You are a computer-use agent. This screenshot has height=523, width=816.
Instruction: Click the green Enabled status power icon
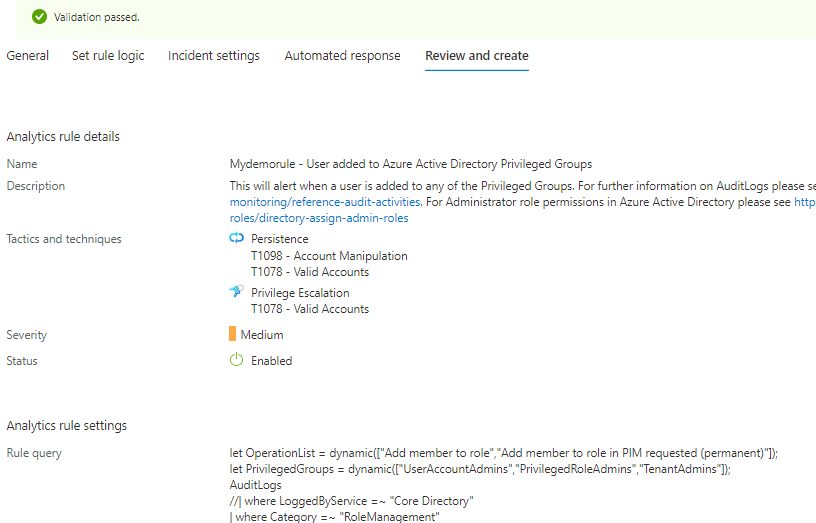236,360
